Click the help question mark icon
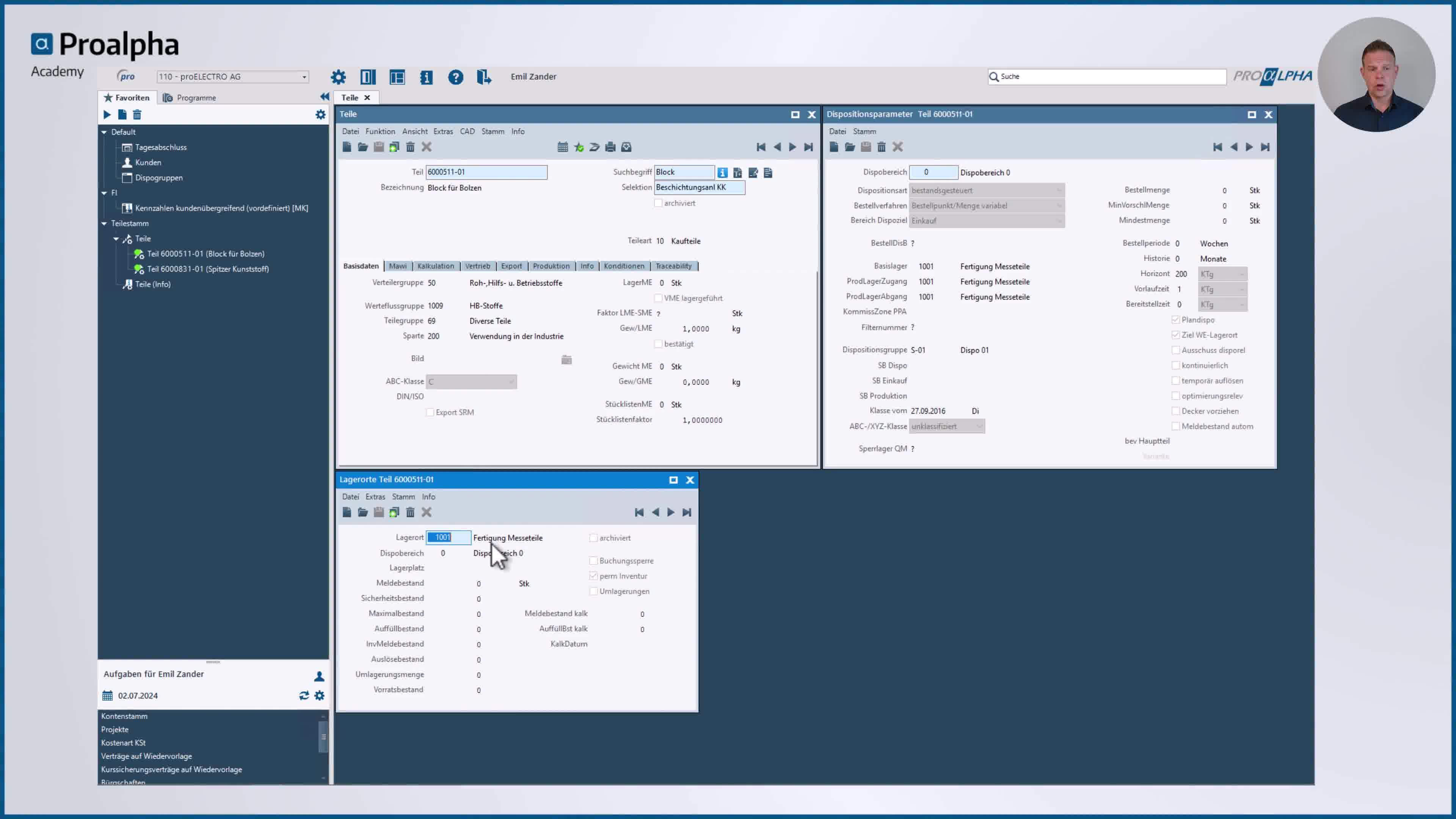 tap(455, 77)
